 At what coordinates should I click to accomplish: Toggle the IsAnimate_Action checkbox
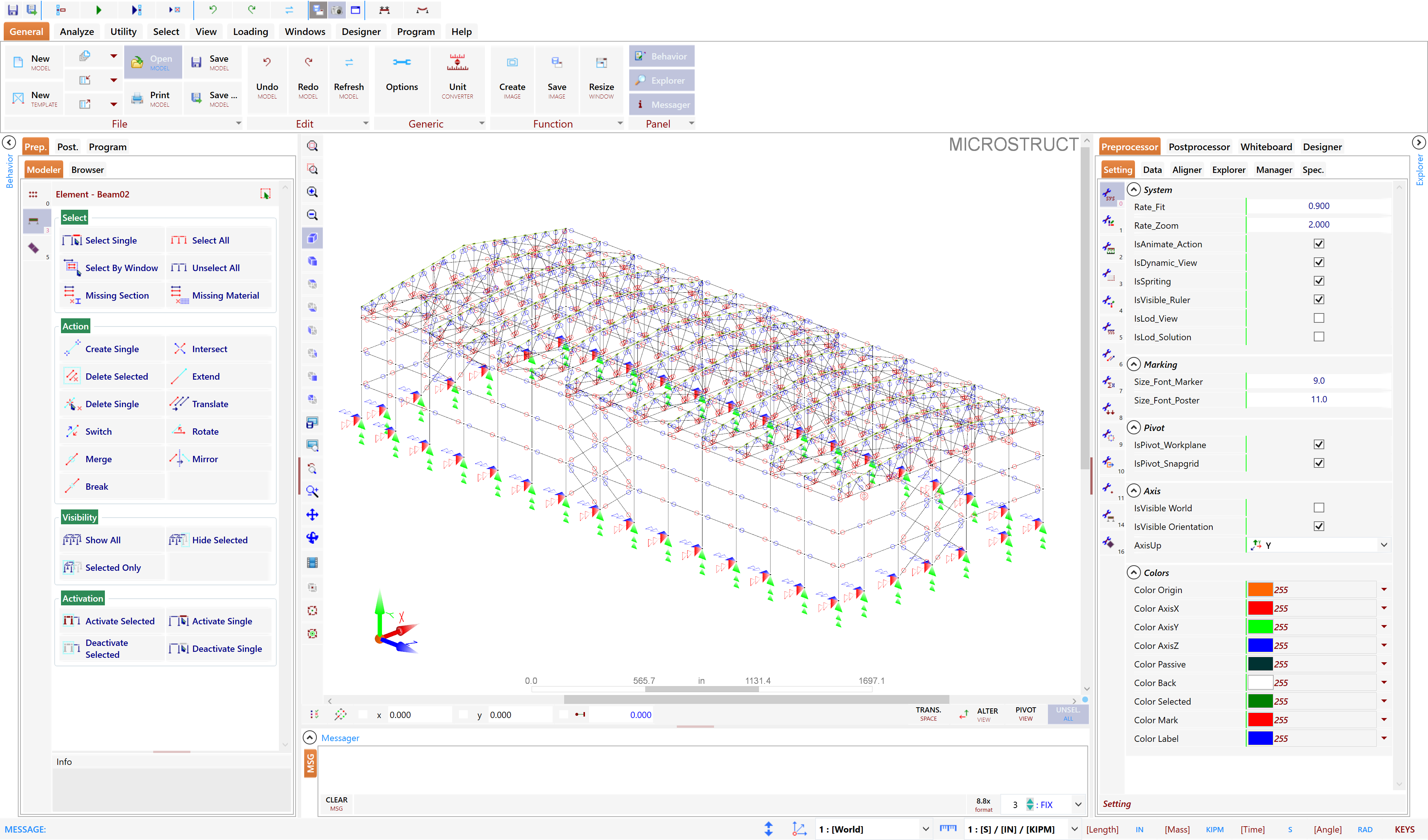(x=1319, y=244)
